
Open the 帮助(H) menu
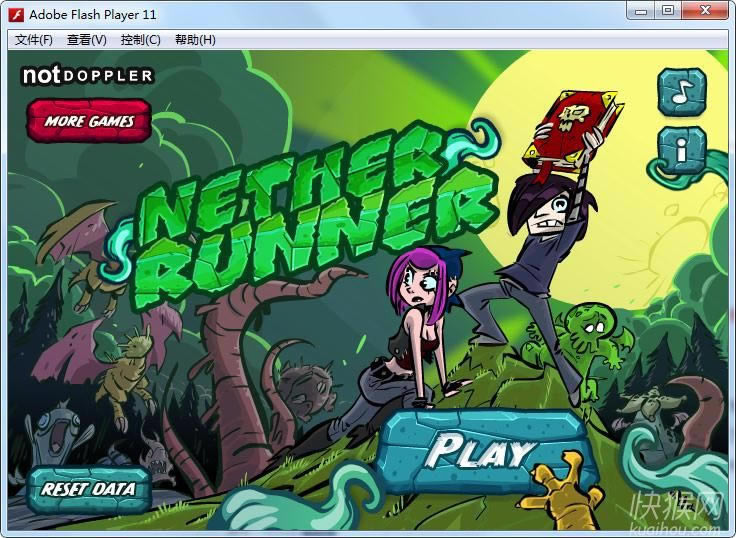195,40
